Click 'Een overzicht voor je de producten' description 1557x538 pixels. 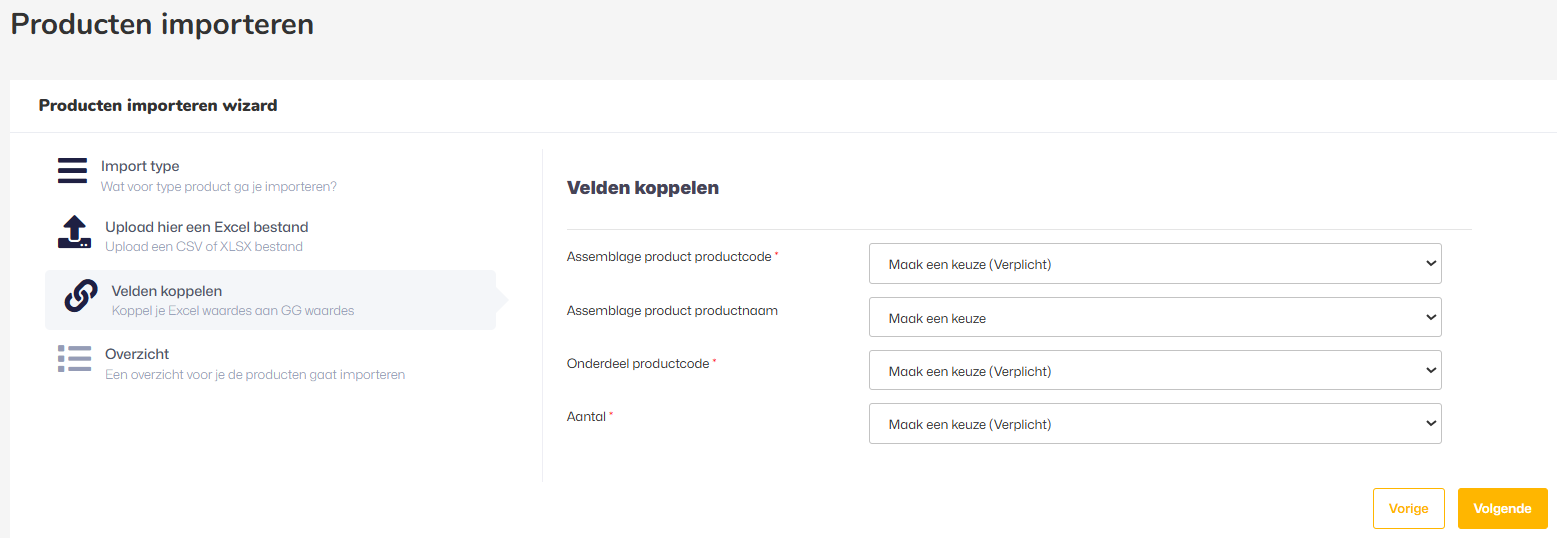coord(255,374)
